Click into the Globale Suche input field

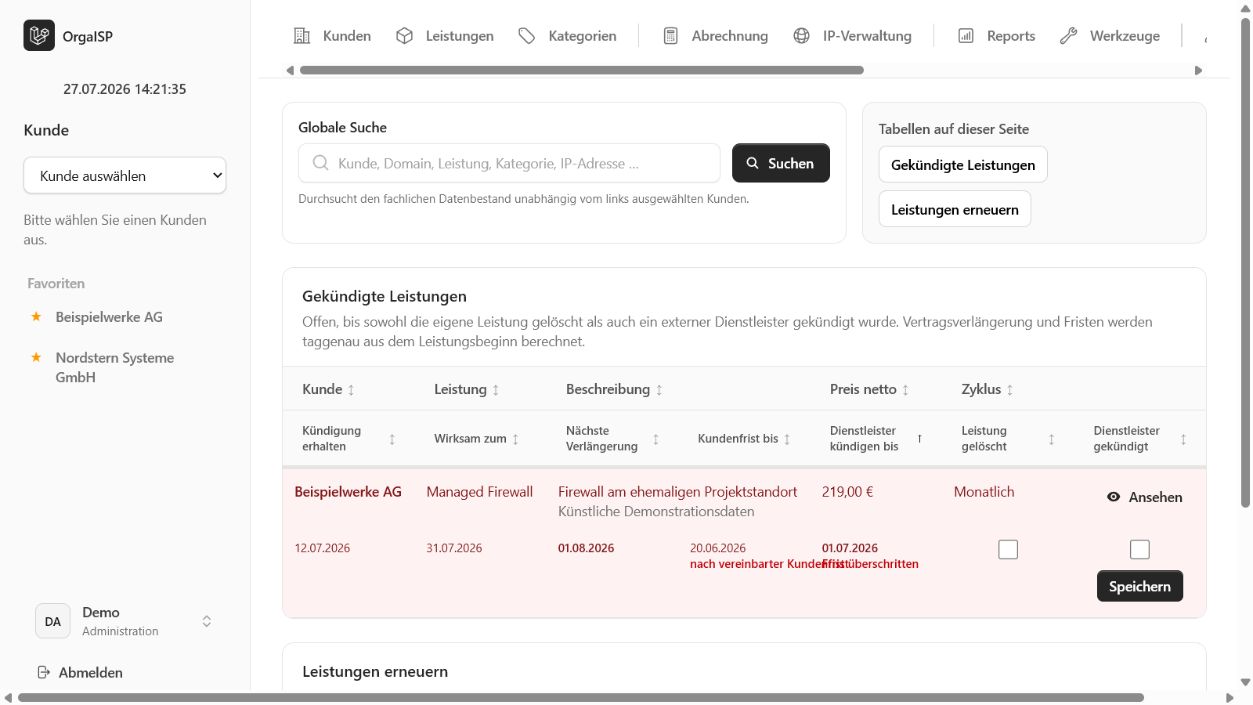point(509,163)
